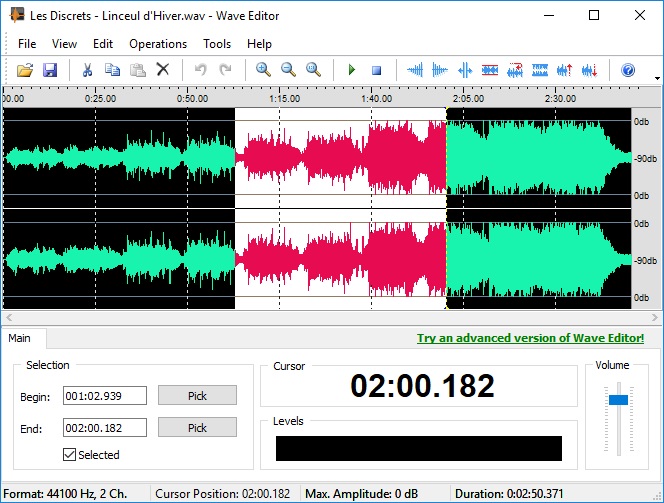Decrease volume with the down-arrow waveform icon
Viewport: 664px width, 503px height.
589,70
